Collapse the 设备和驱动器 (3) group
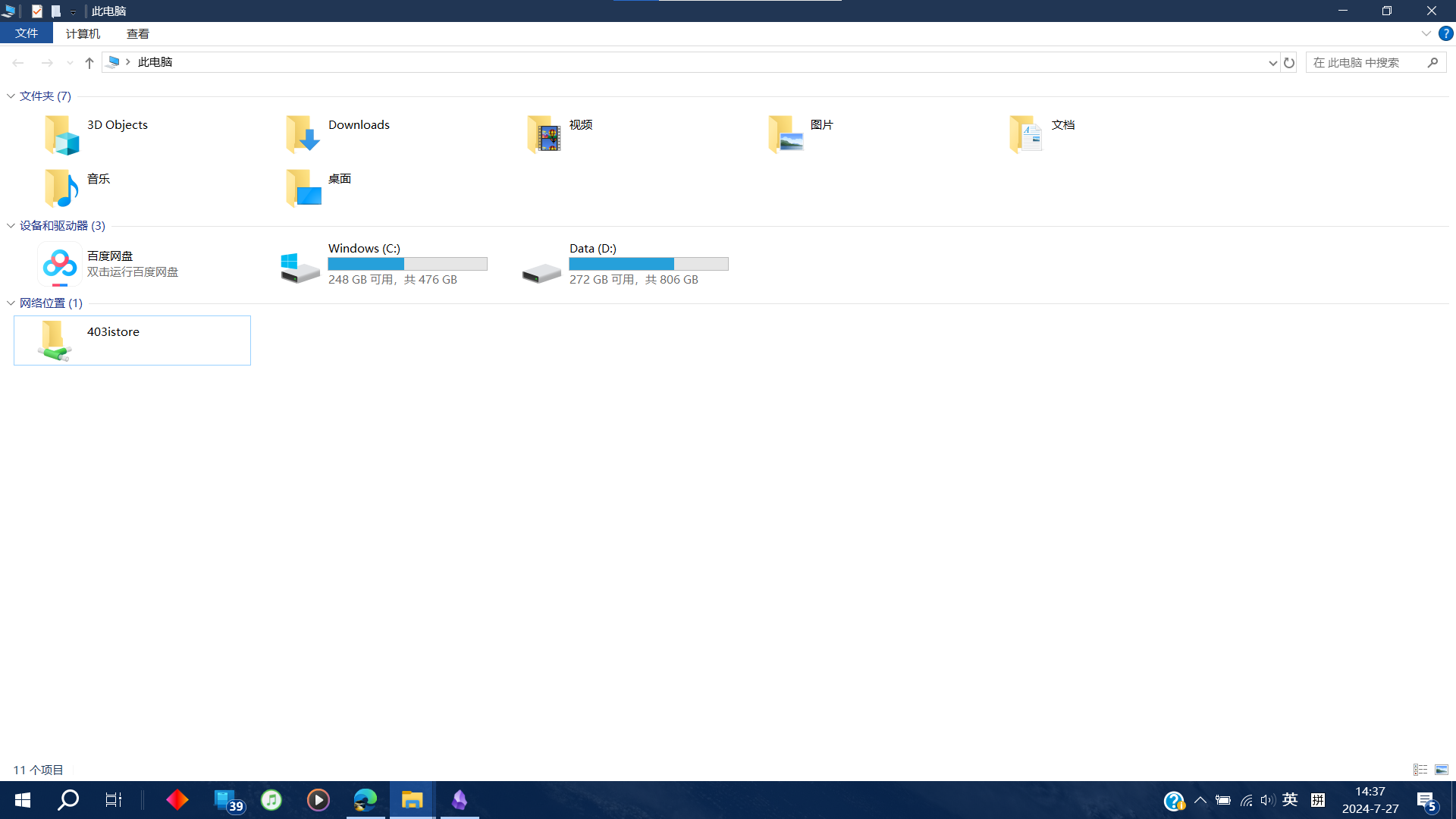1456x819 pixels. coord(11,226)
